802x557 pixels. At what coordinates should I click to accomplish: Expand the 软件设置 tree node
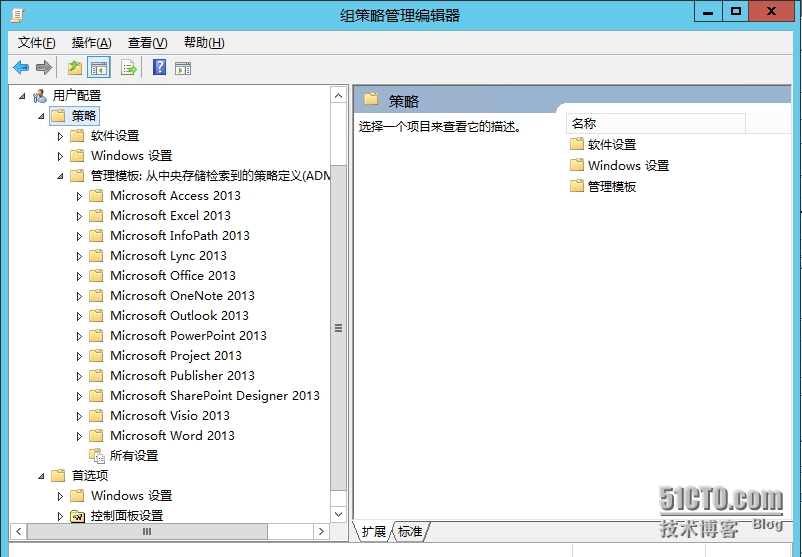click(x=60, y=136)
